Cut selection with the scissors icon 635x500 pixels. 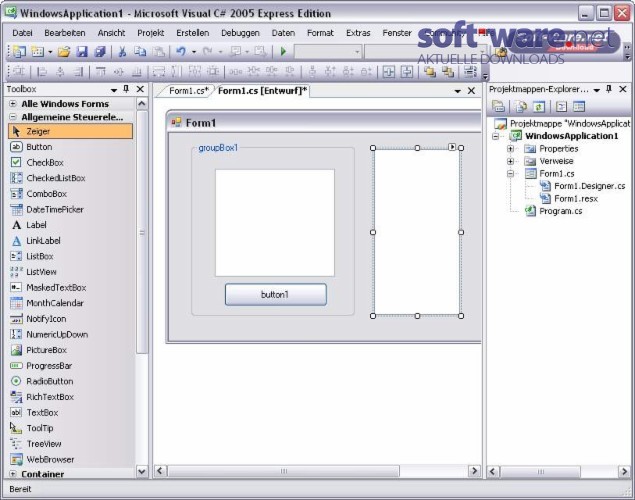[122, 52]
